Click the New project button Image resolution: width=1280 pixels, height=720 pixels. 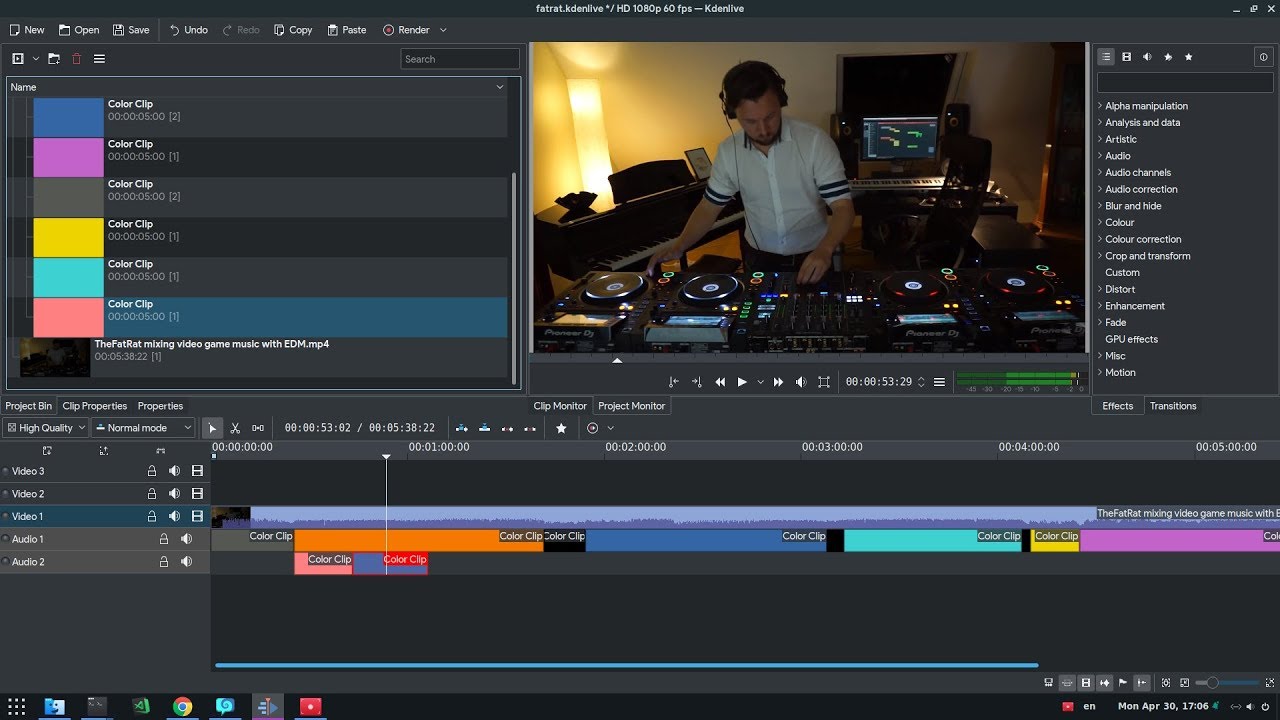click(27, 30)
